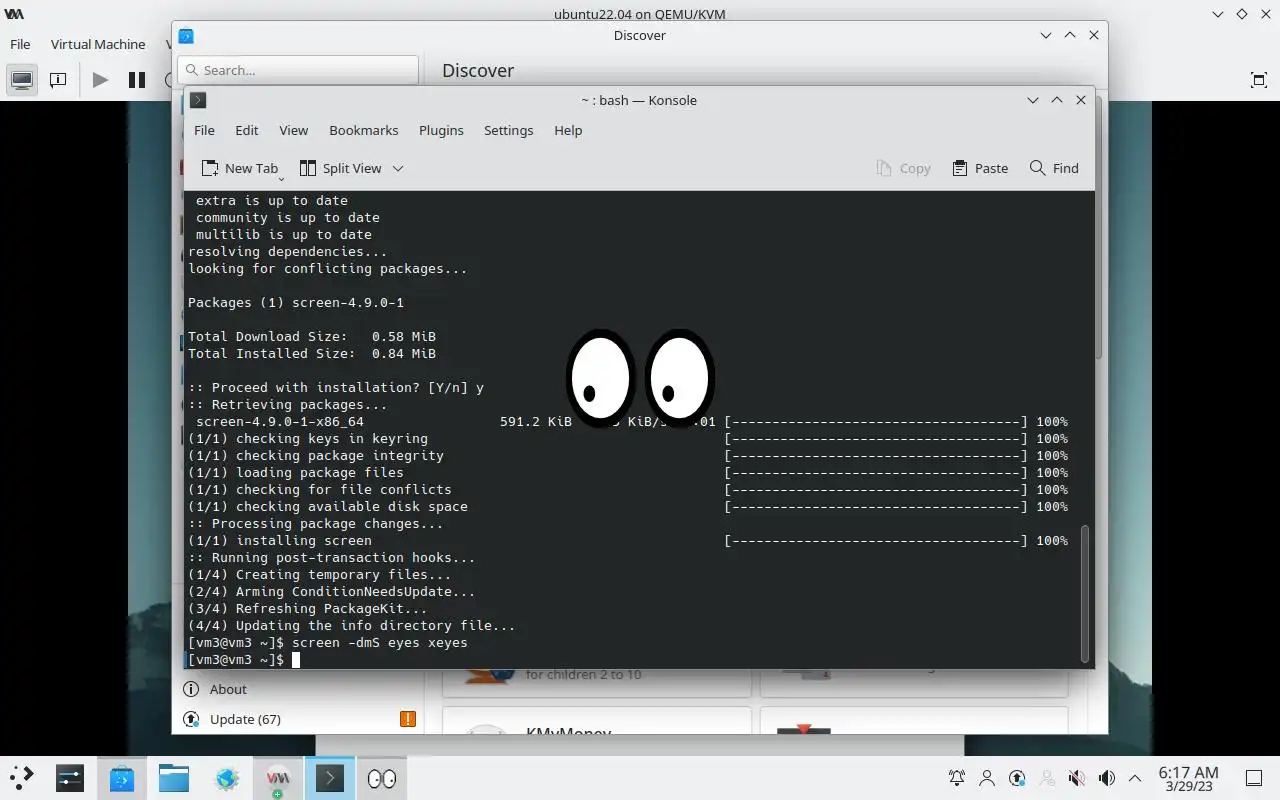The width and height of the screenshot is (1280, 800).
Task: Switch to Discover from taskbar icon
Action: tap(122, 777)
